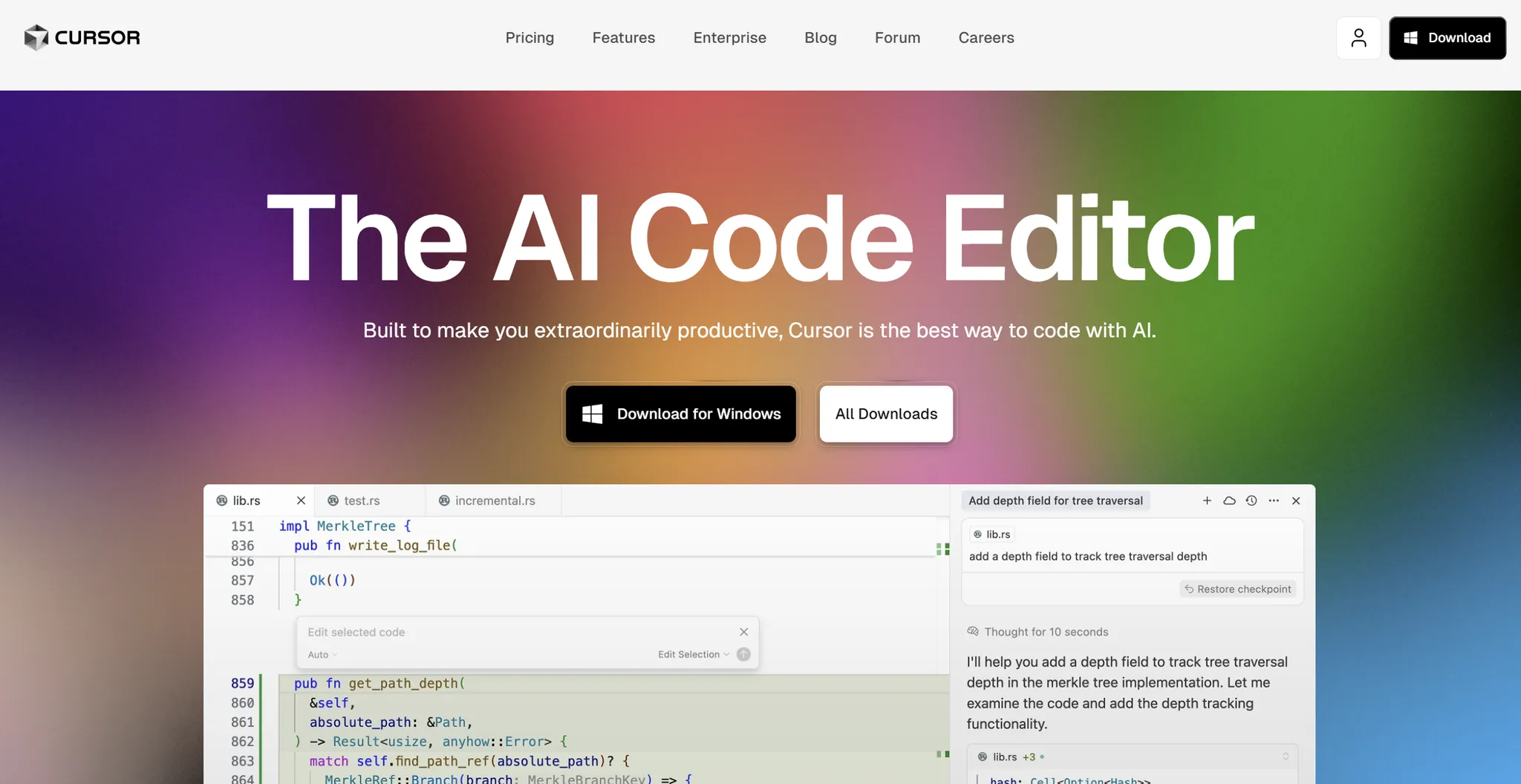The image size is (1521, 784).
Task: Click 'pub fn write_log_file(' sticky line
Action: [376, 546]
